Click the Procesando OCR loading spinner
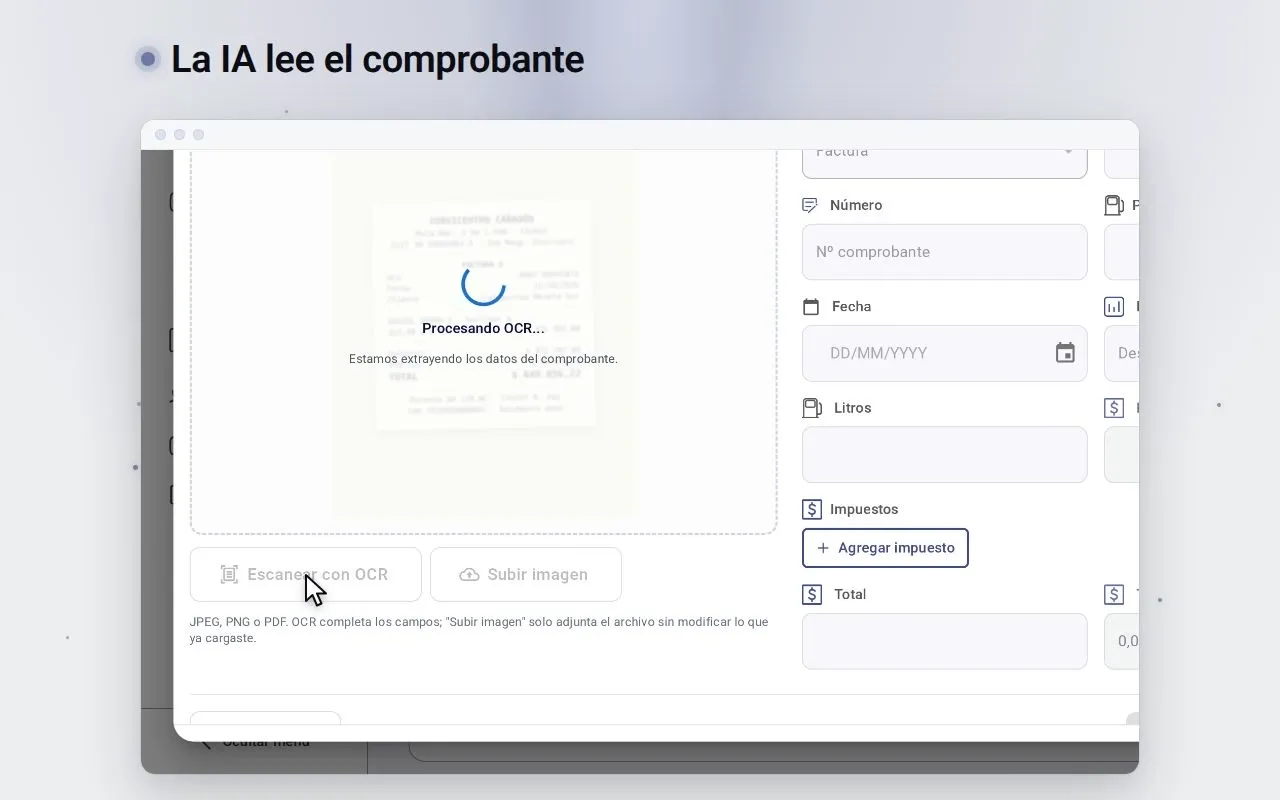This screenshot has width=1280, height=800. point(483,283)
